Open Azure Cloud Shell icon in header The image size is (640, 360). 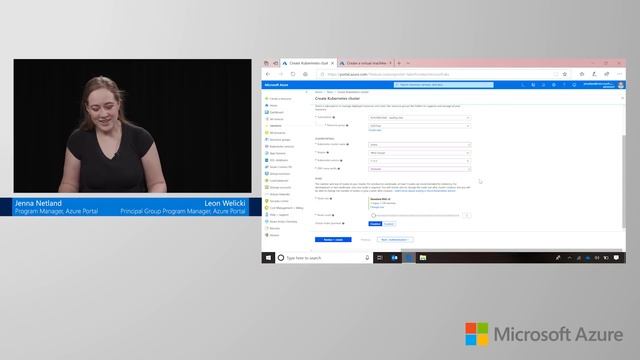click(x=522, y=85)
